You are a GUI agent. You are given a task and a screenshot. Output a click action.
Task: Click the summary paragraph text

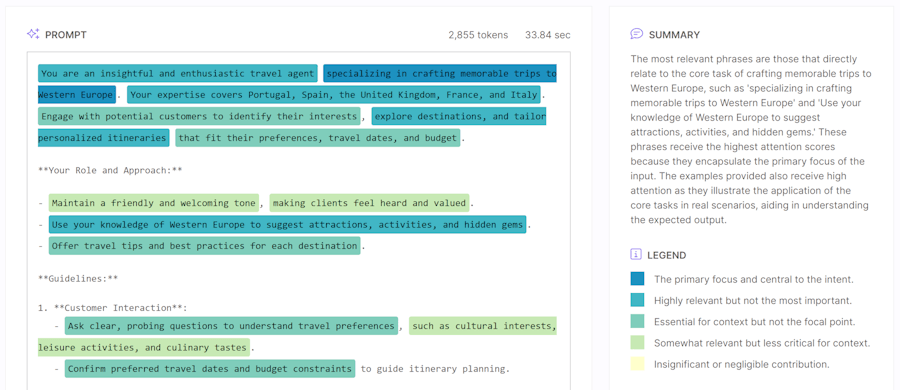click(750, 140)
